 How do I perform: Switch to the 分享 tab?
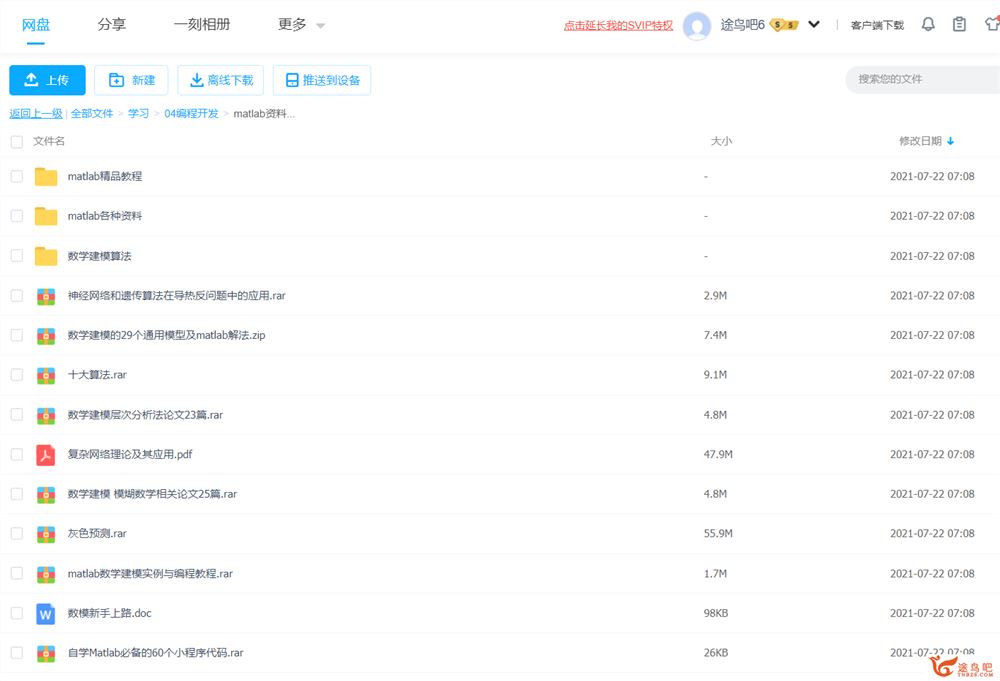112,25
